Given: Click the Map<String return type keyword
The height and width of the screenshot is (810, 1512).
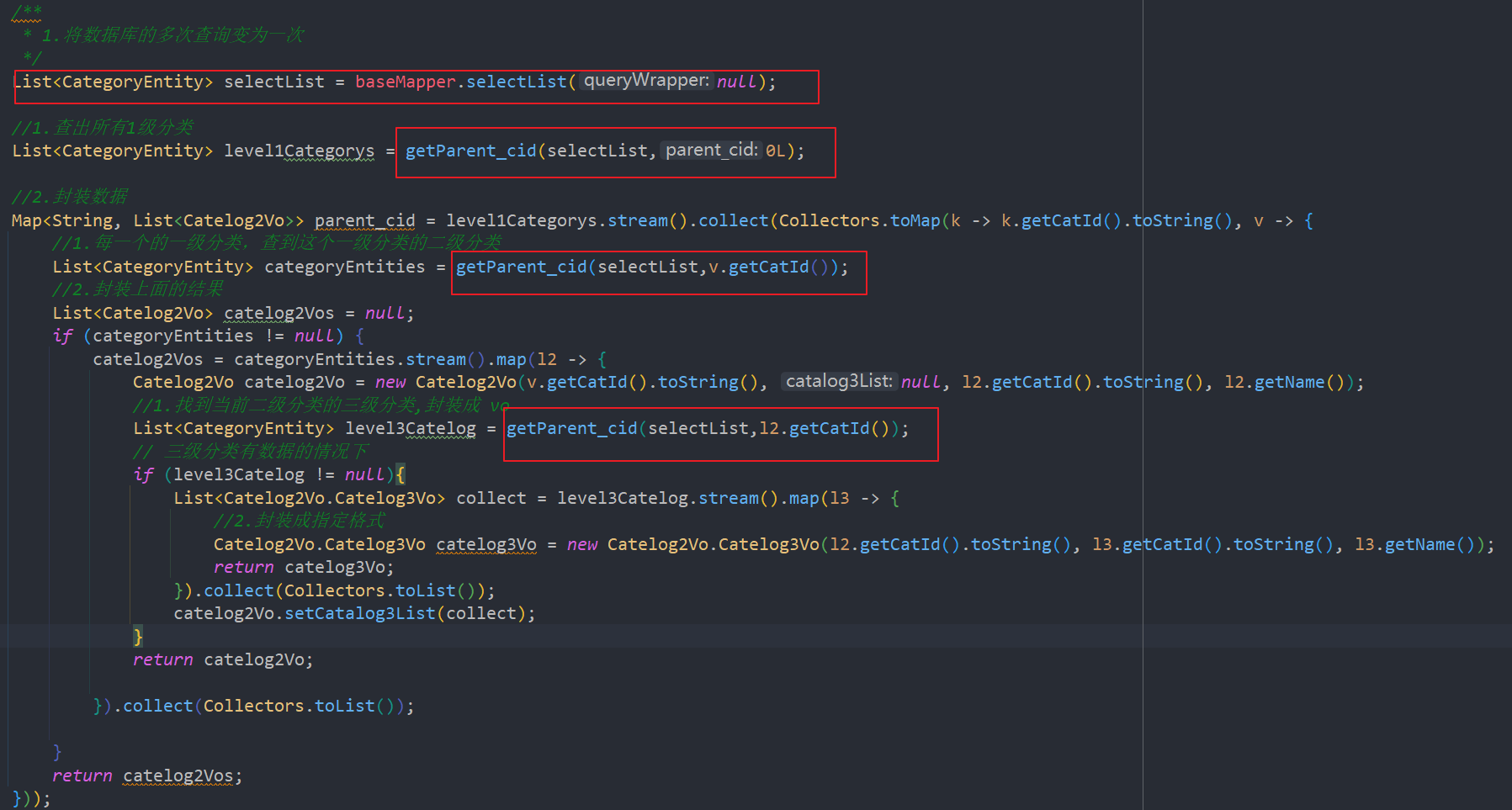Looking at the screenshot, I should (x=62, y=220).
